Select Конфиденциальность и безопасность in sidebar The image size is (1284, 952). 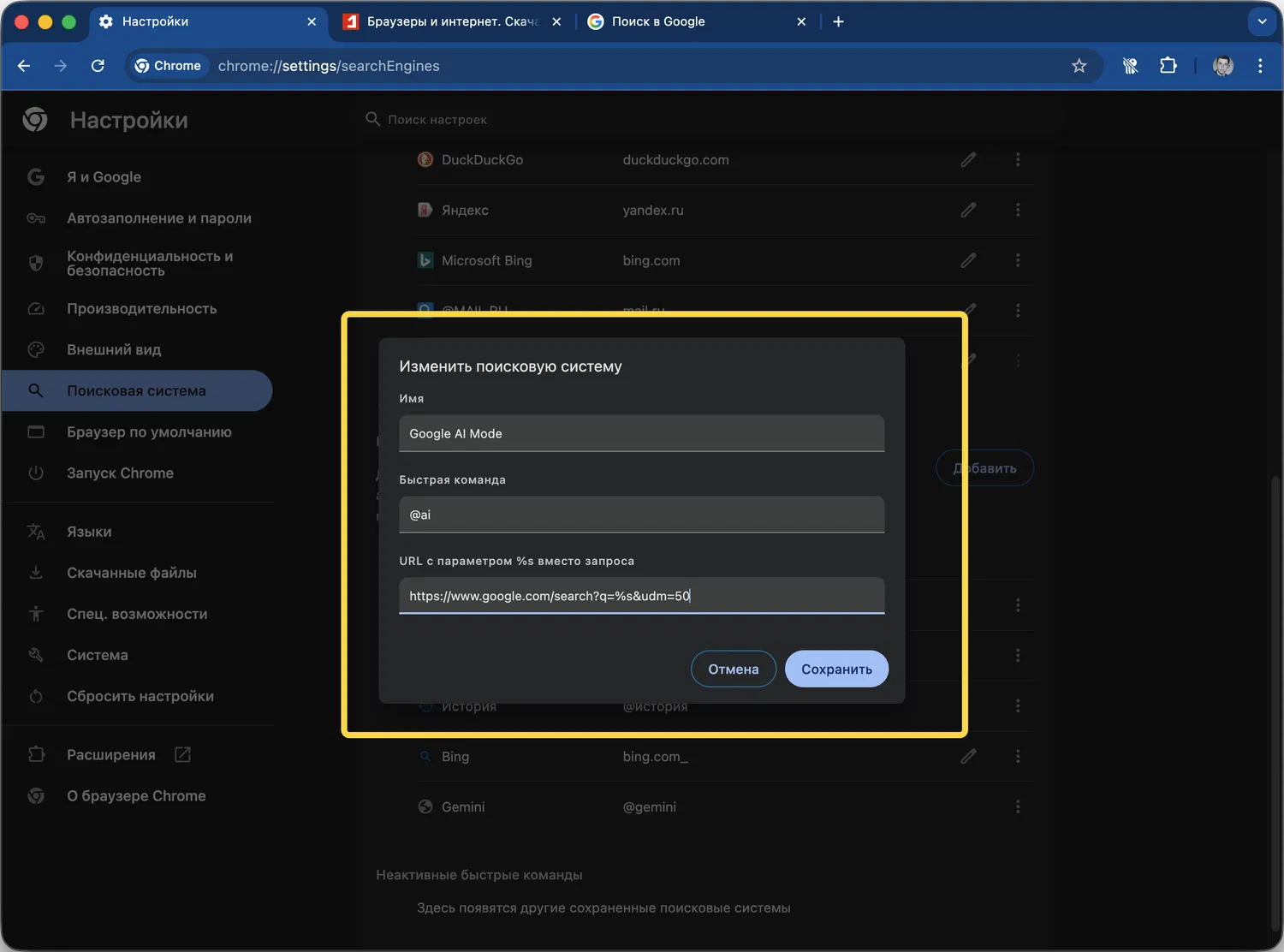pos(149,264)
